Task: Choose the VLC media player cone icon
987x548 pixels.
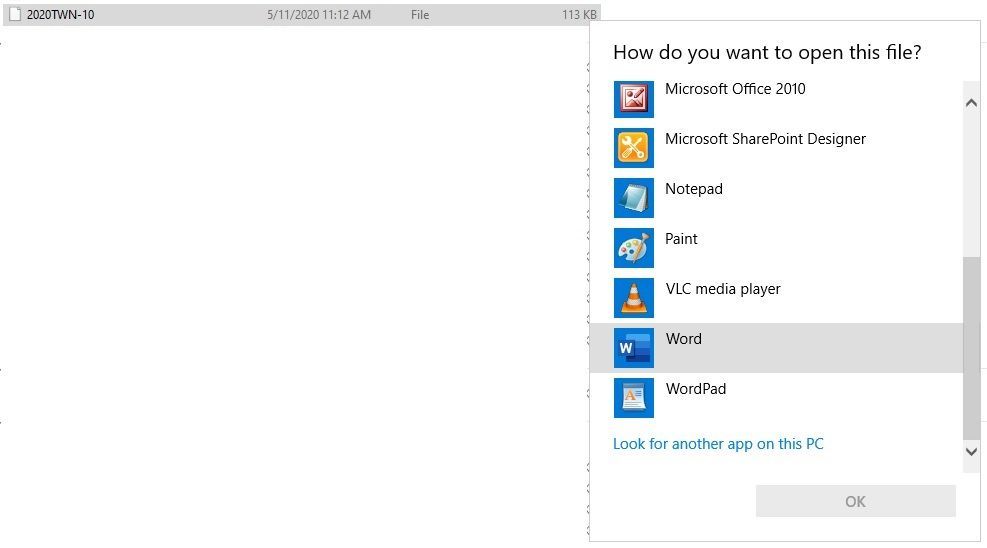Action: [633, 298]
